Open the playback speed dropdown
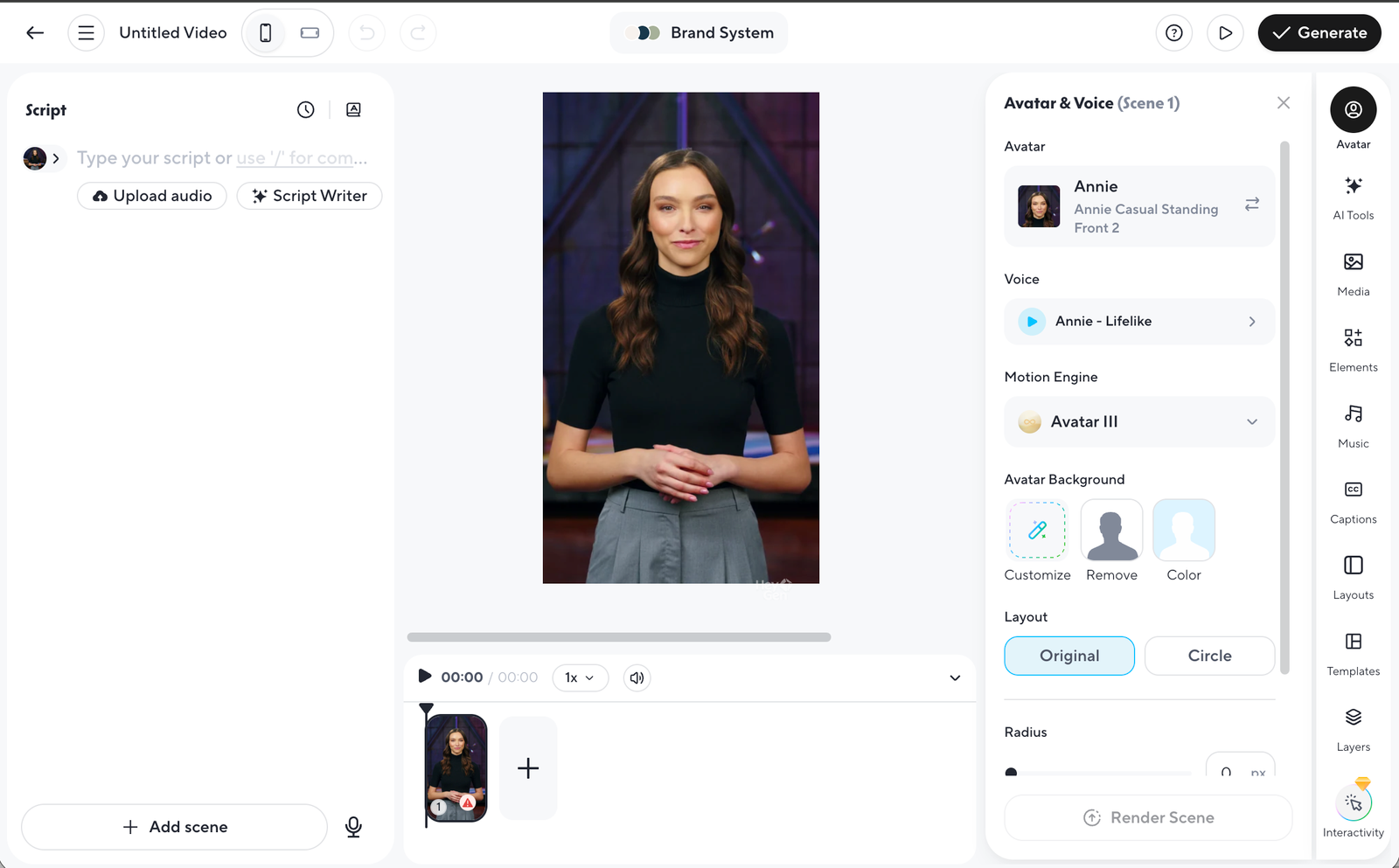Viewport: 1399px width, 868px height. [580, 677]
